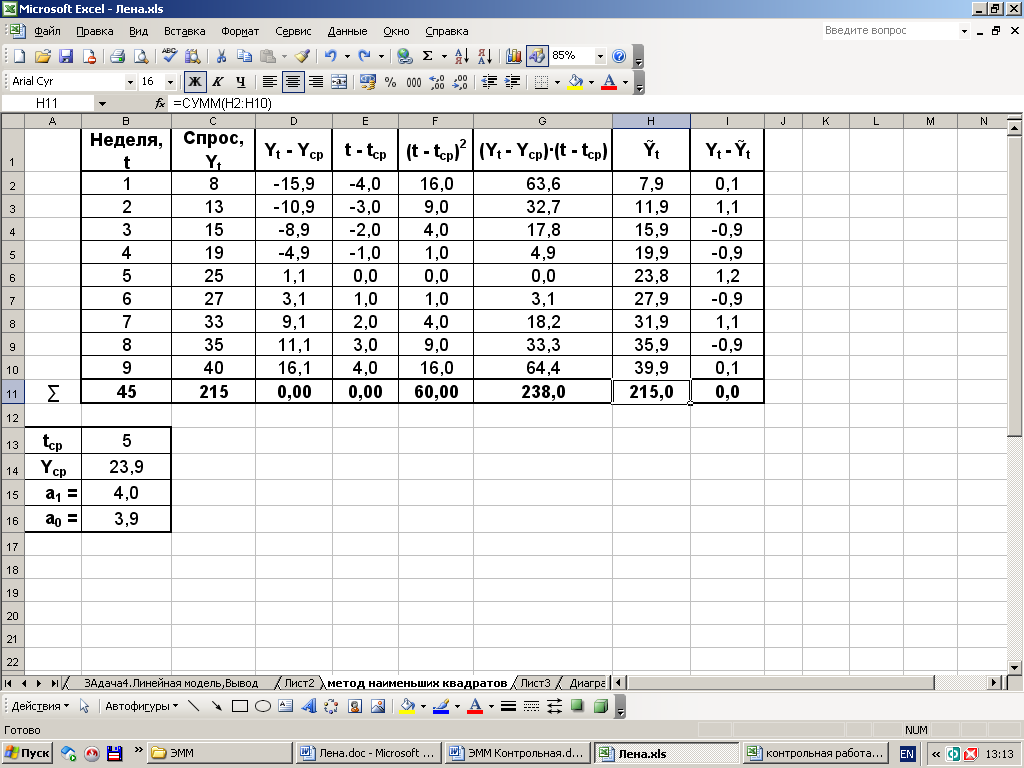This screenshot has height=768, width=1024.
Task: Expand the font size dropdown
Action: click(x=170, y=82)
